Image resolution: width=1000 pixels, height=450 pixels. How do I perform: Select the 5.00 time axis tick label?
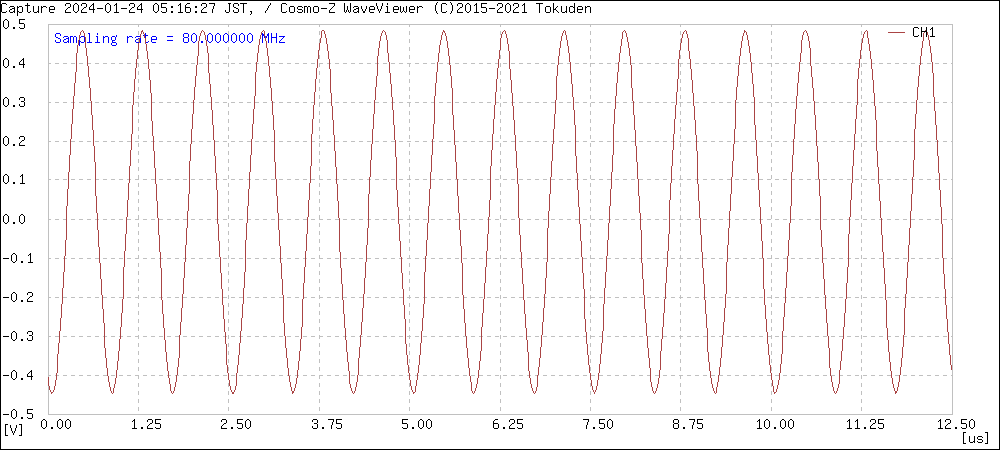click(416, 425)
